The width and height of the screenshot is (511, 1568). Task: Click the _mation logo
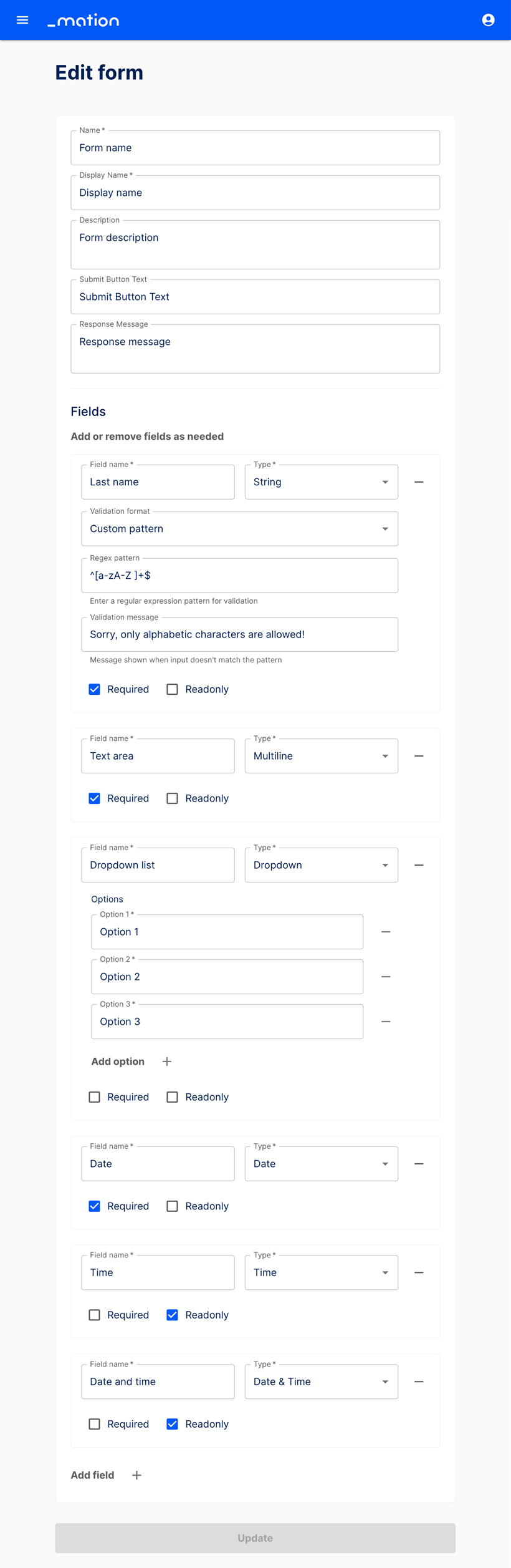tap(84, 21)
